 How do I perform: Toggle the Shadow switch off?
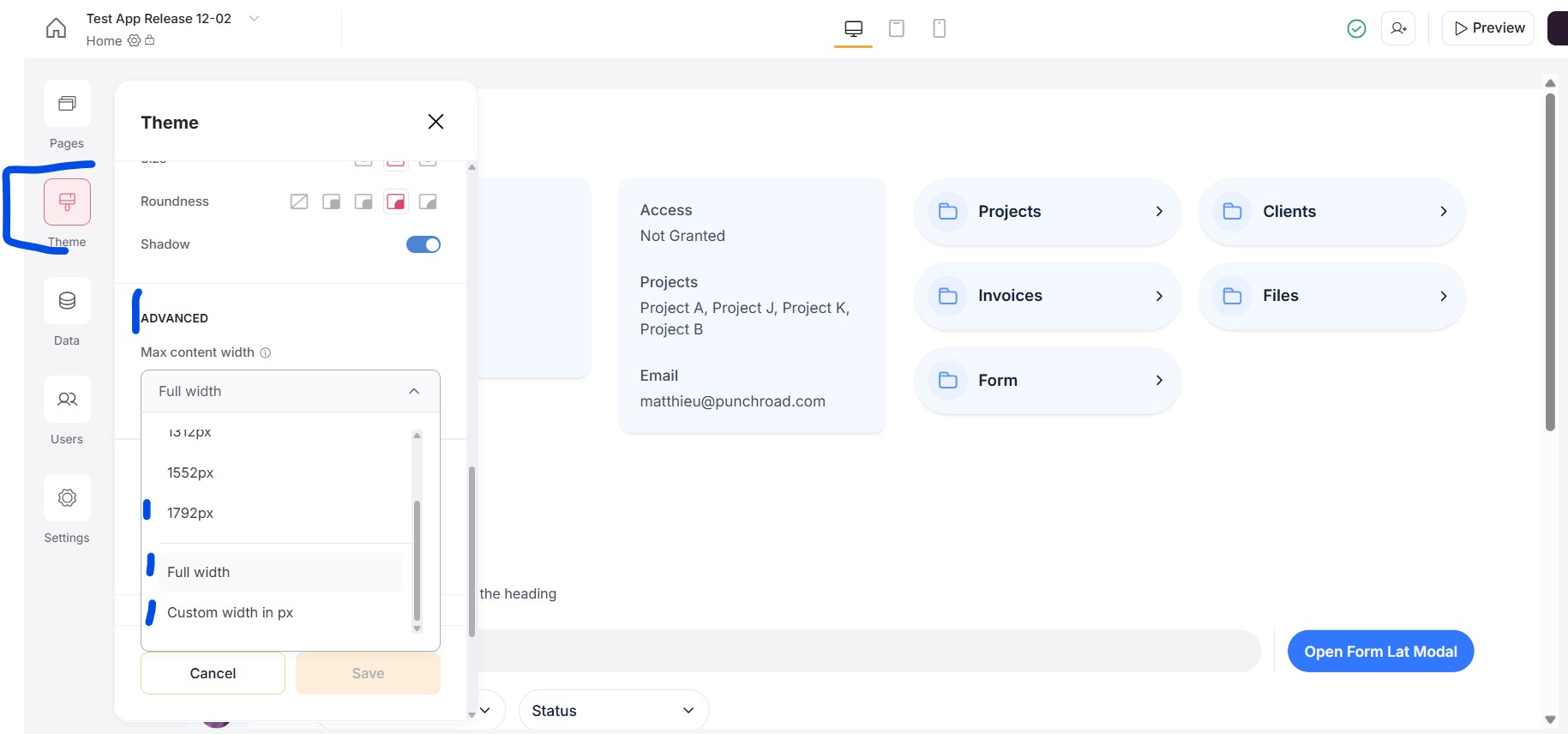(x=424, y=244)
